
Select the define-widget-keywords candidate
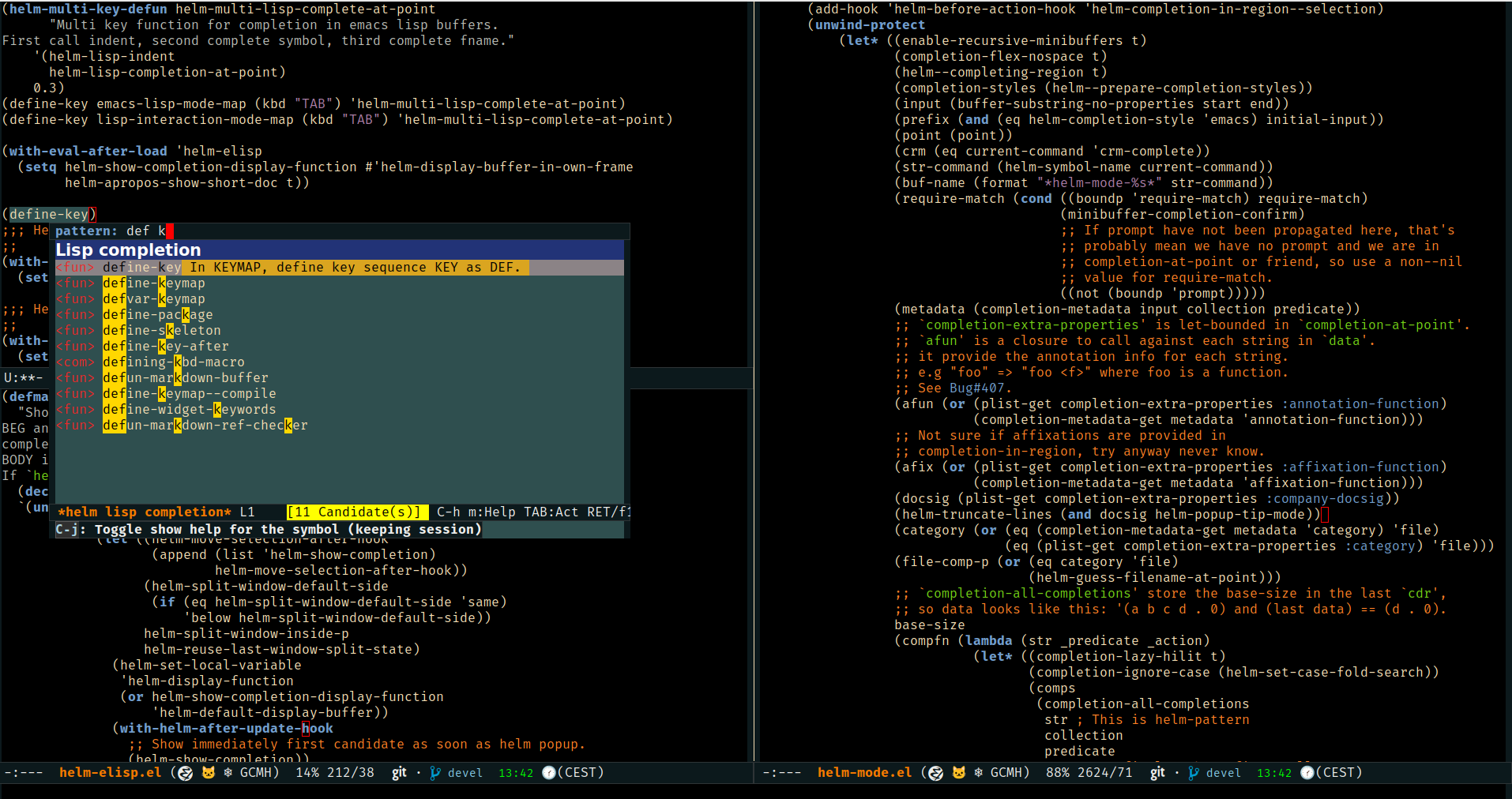click(x=340, y=410)
